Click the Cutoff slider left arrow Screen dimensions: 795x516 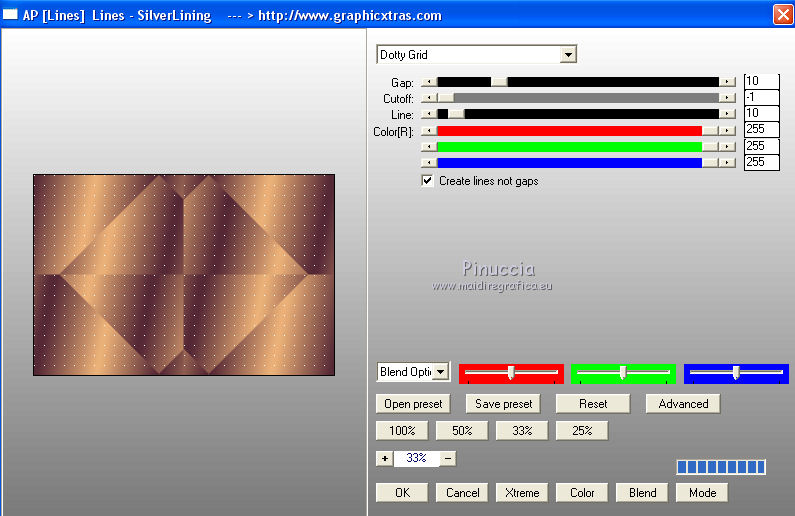click(429, 98)
